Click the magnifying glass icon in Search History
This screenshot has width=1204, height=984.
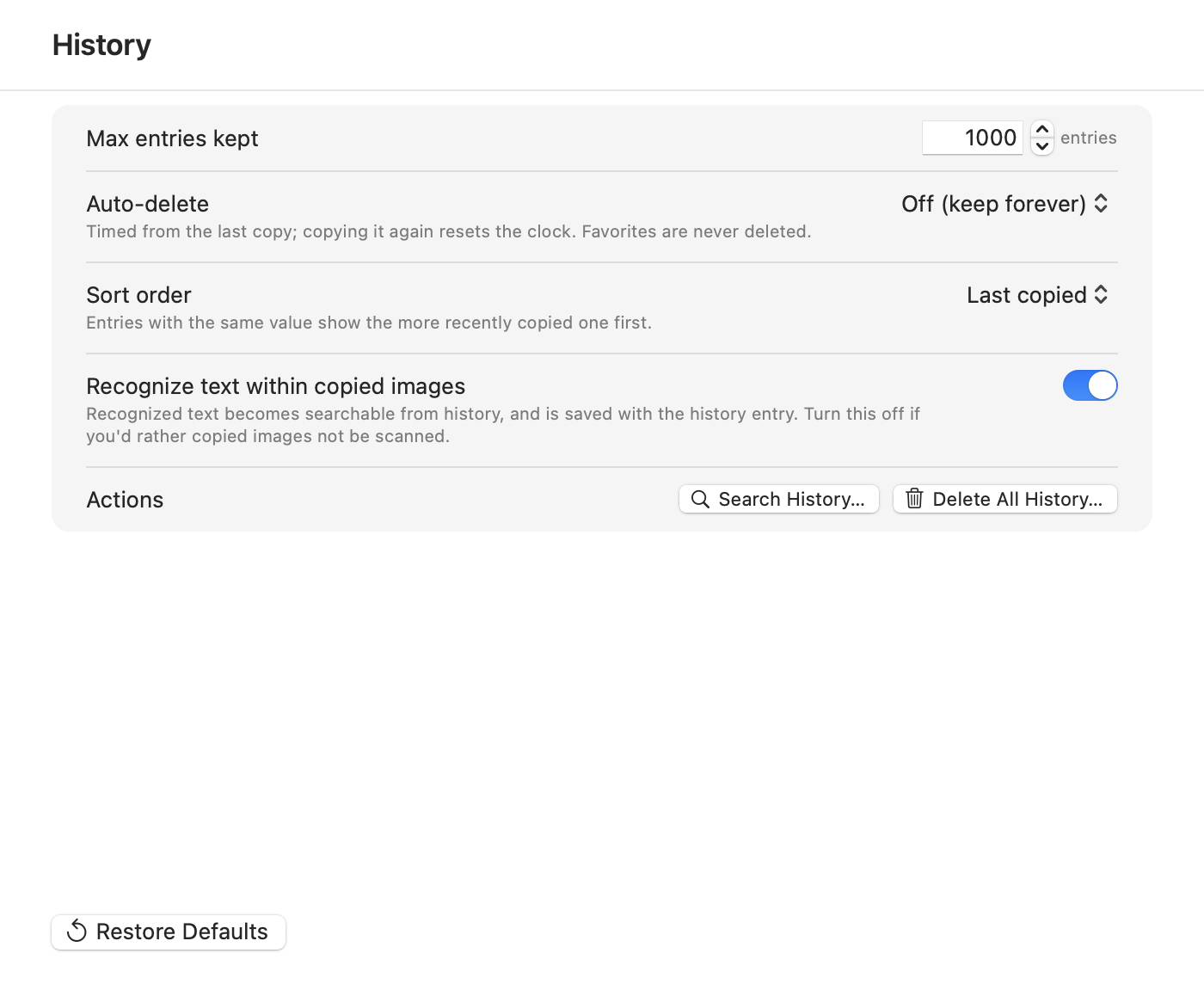coord(700,500)
